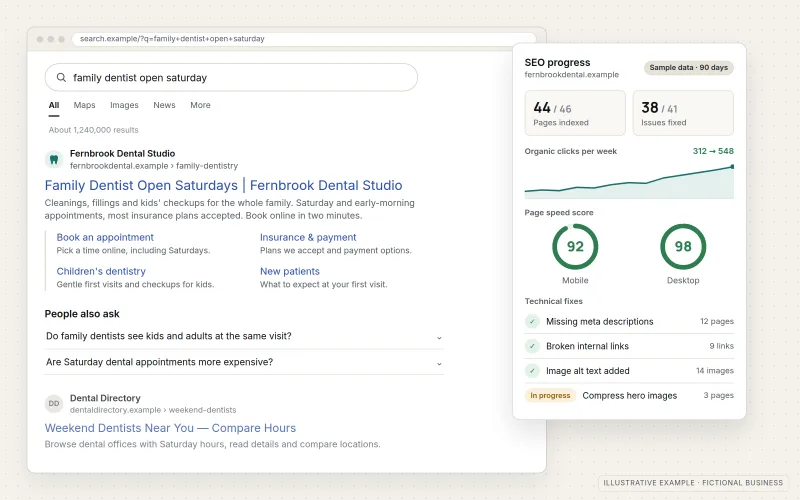Click the Dental Directory DD favicon
The height and width of the screenshot is (500, 800).
tap(54, 404)
